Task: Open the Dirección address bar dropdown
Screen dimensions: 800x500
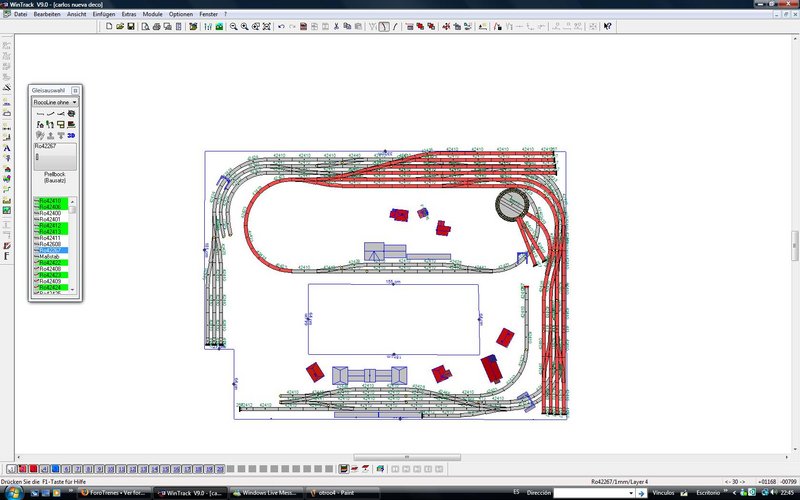Action: pos(631,493)
